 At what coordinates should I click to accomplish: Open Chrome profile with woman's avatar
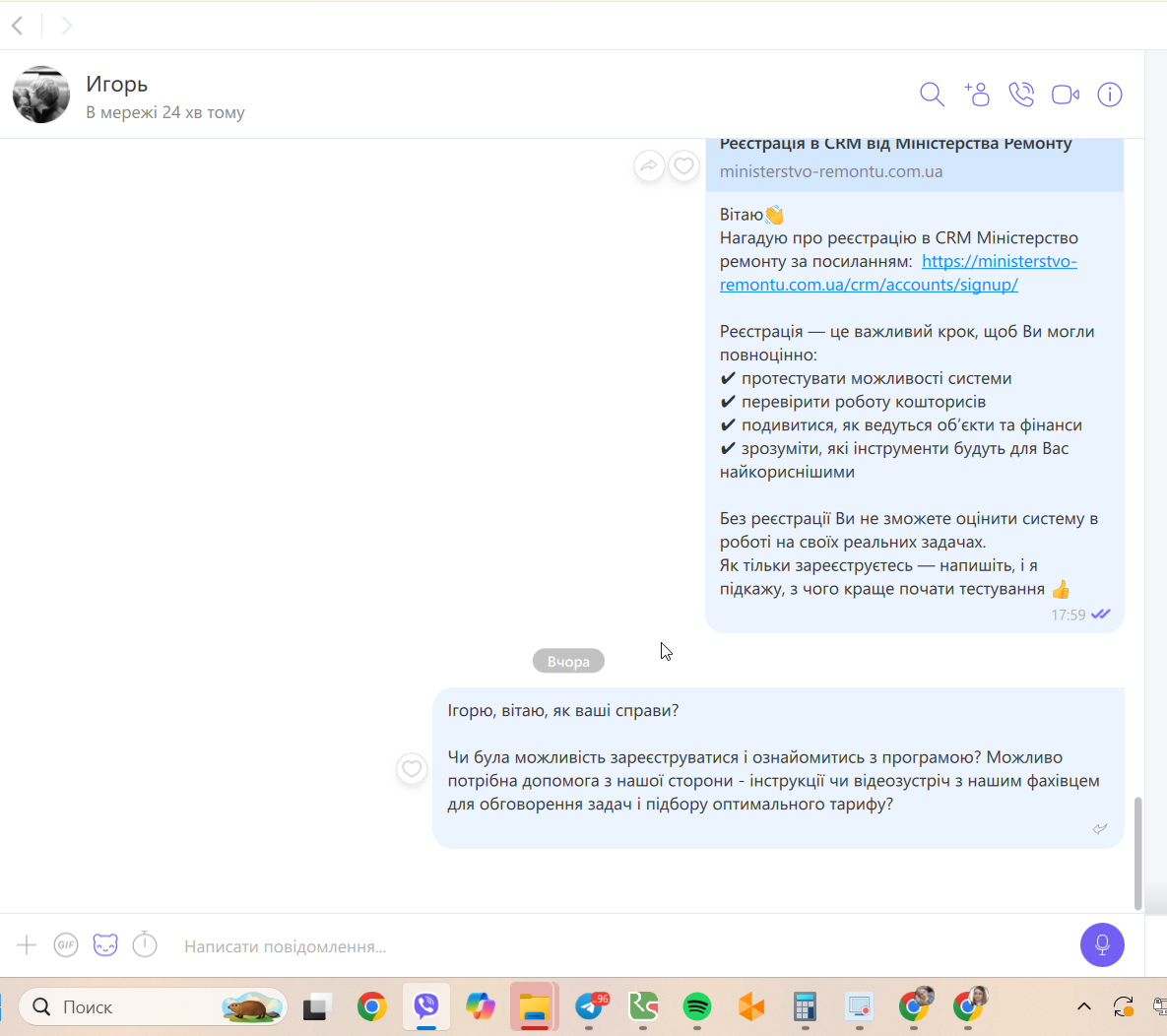968,1004
